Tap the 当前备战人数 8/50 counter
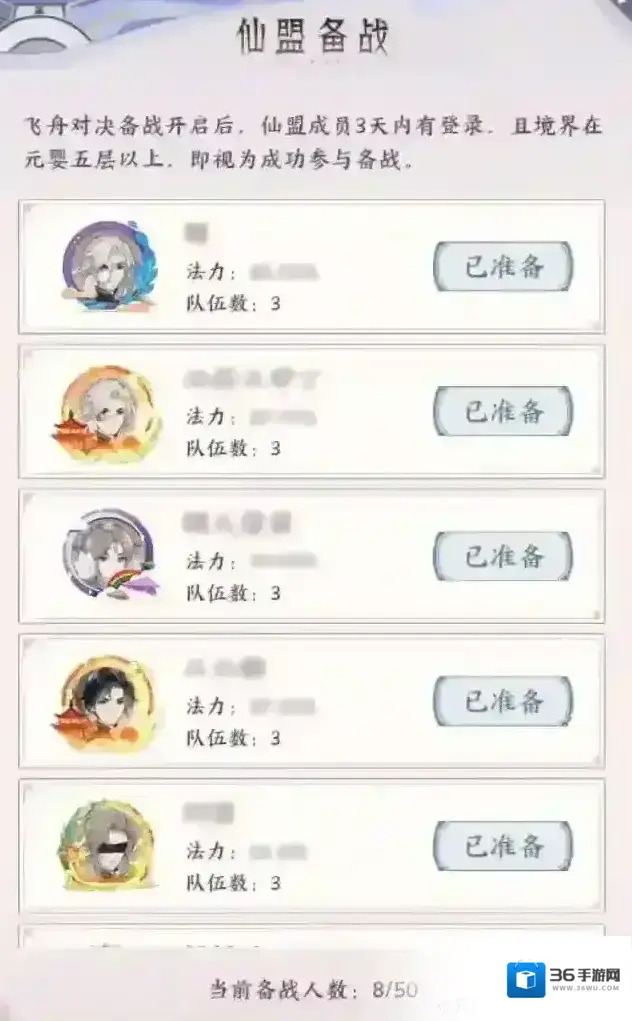This screenshot has width=632, height=1021. [314, 990]
